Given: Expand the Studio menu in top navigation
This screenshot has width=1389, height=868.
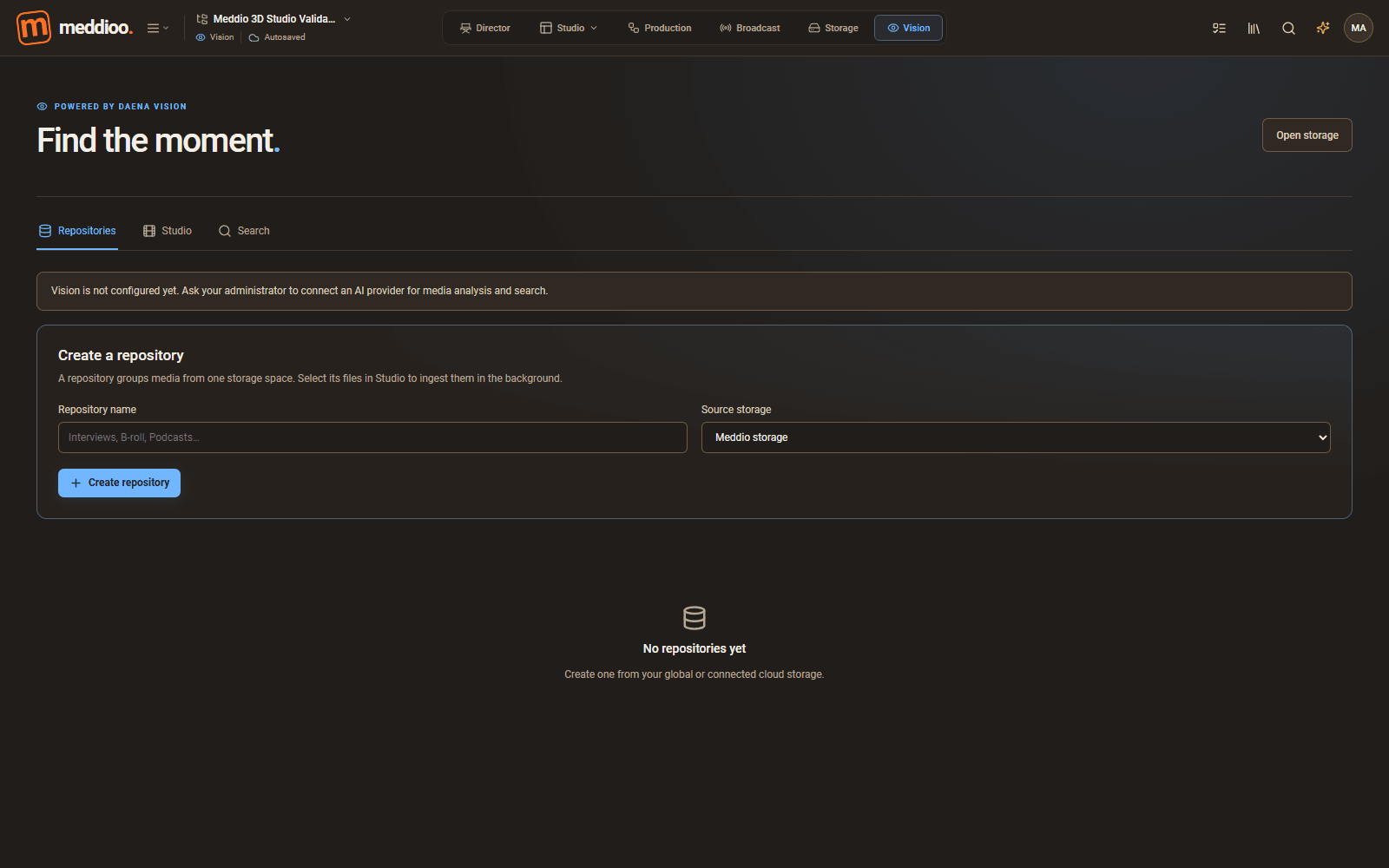Looking at the screenshot, I should 569,28.
